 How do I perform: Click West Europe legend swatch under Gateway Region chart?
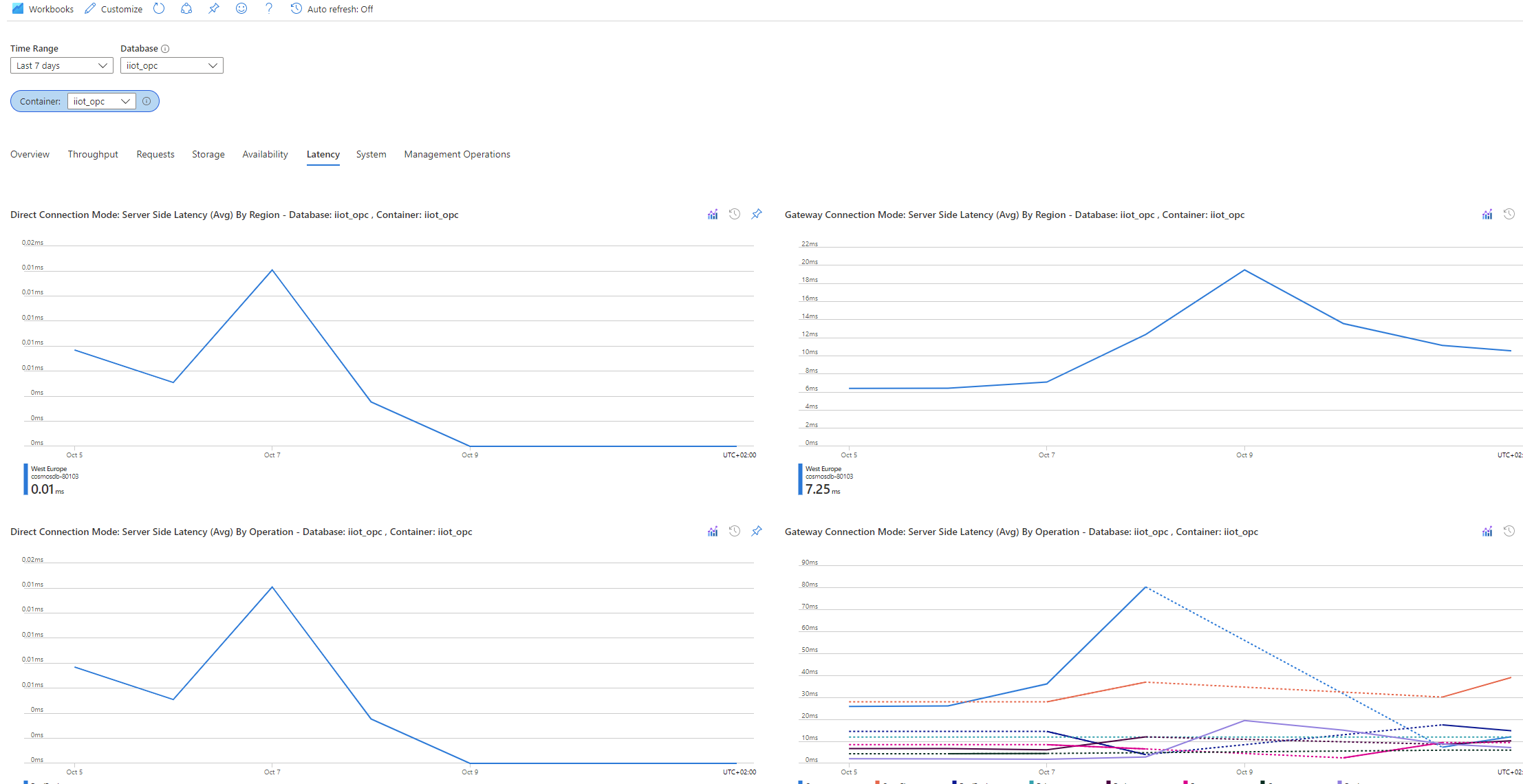point(800,479)
